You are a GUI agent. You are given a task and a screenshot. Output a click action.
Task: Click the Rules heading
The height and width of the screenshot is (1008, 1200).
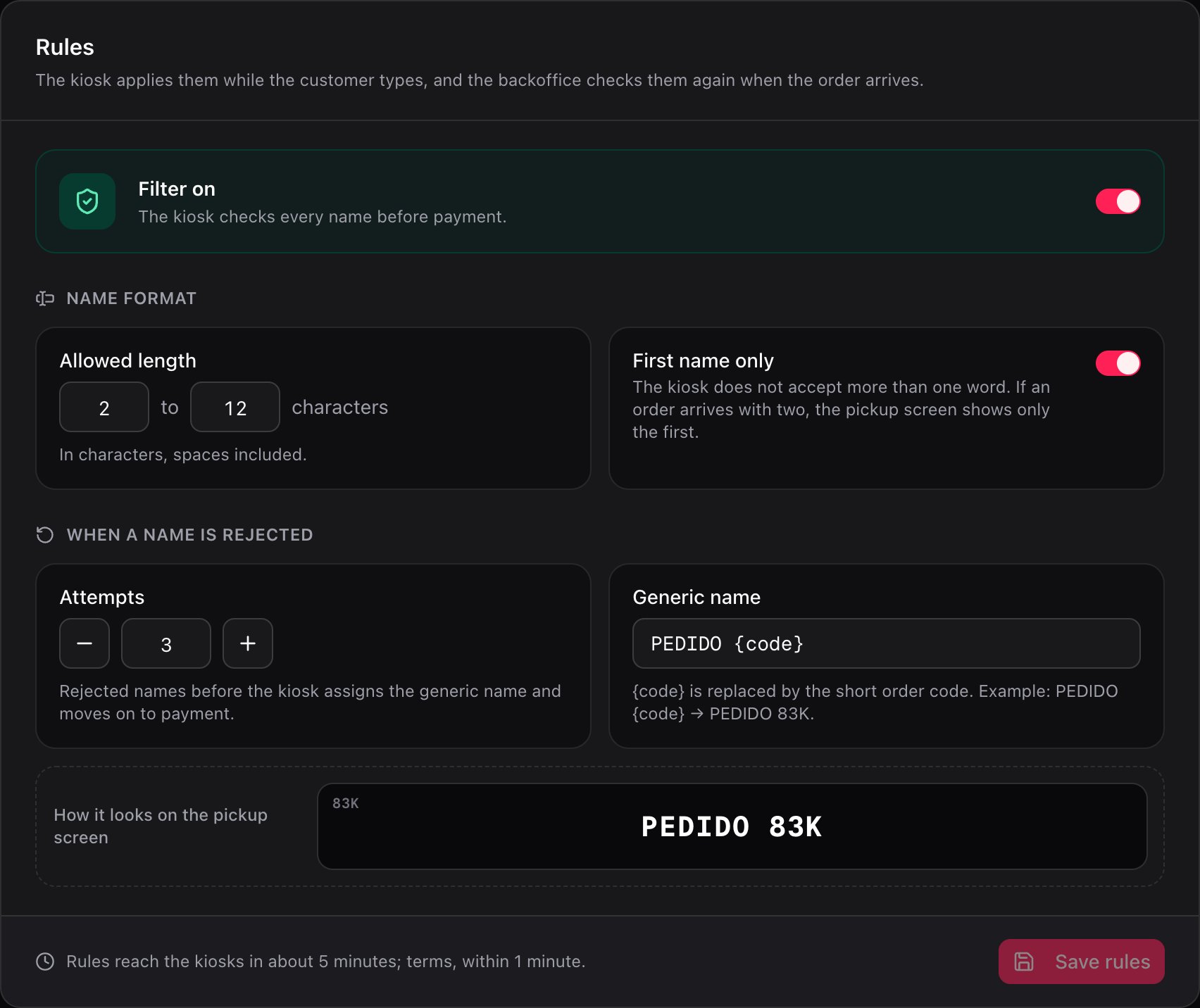click(x=65, y=47)
